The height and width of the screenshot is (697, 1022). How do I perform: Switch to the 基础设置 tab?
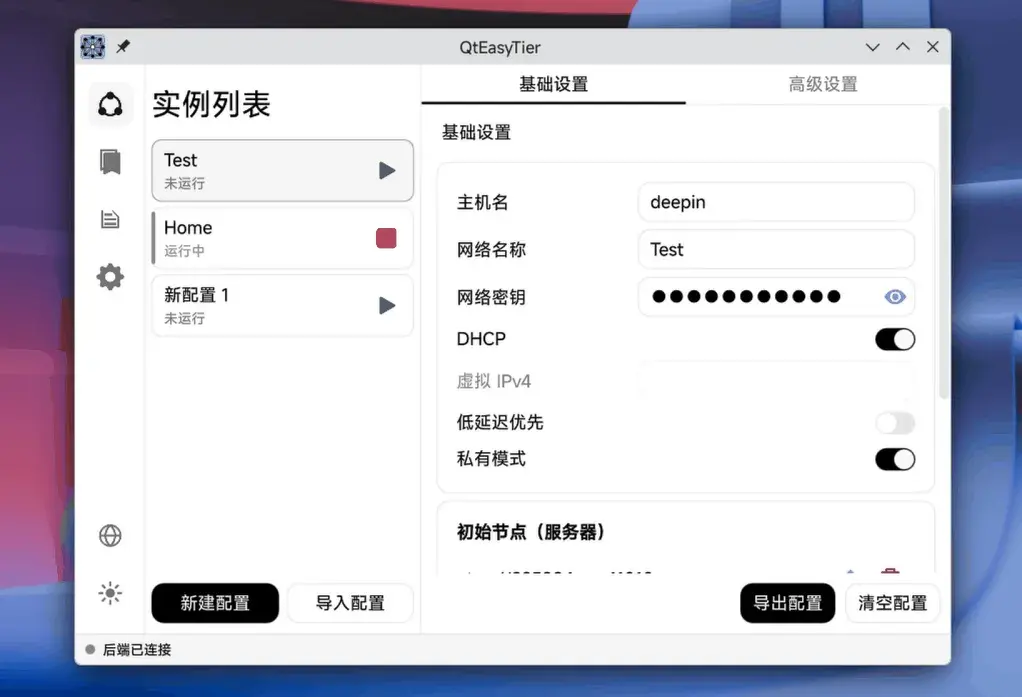(553, 85)
